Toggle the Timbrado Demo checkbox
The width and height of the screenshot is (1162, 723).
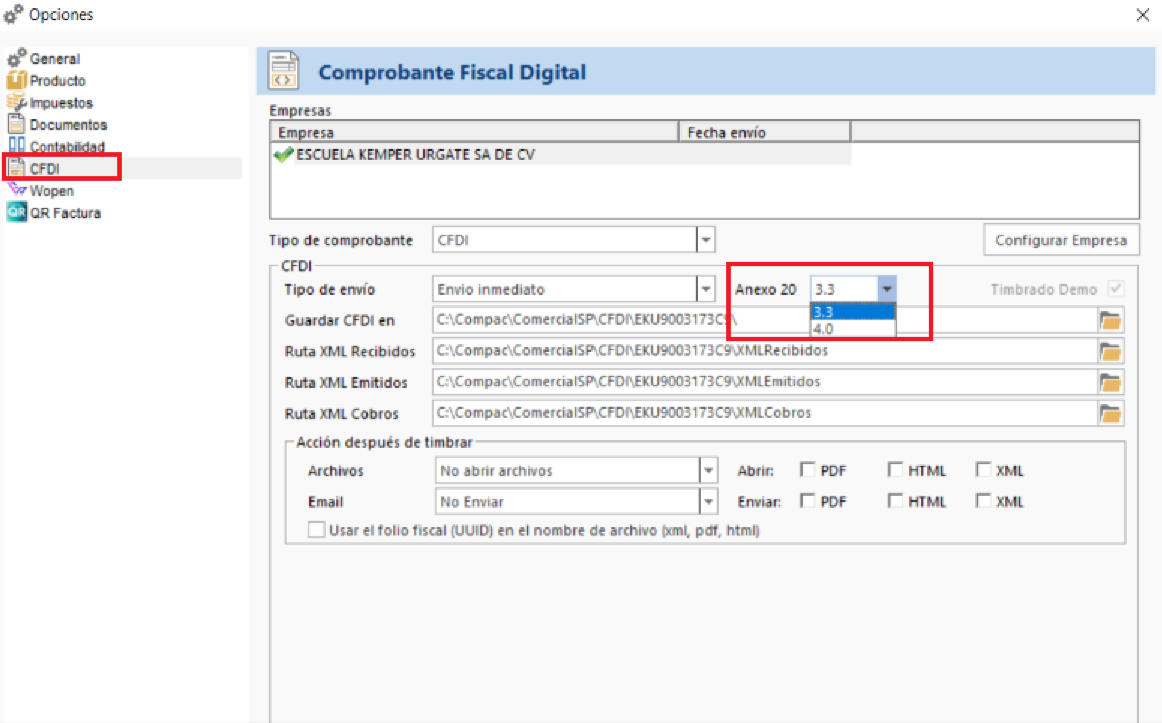1115,289
